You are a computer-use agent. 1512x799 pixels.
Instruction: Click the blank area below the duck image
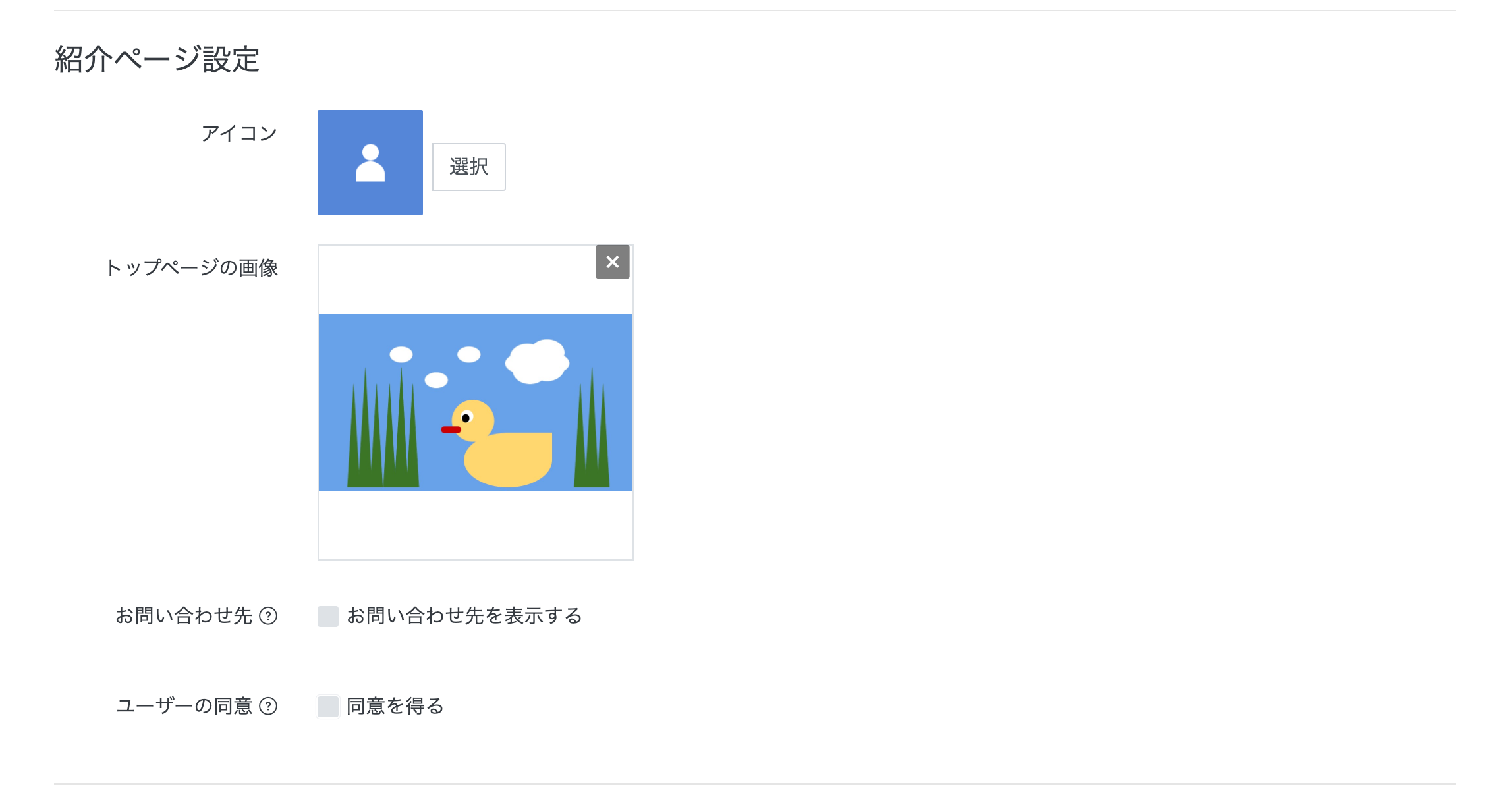point(475,525)
